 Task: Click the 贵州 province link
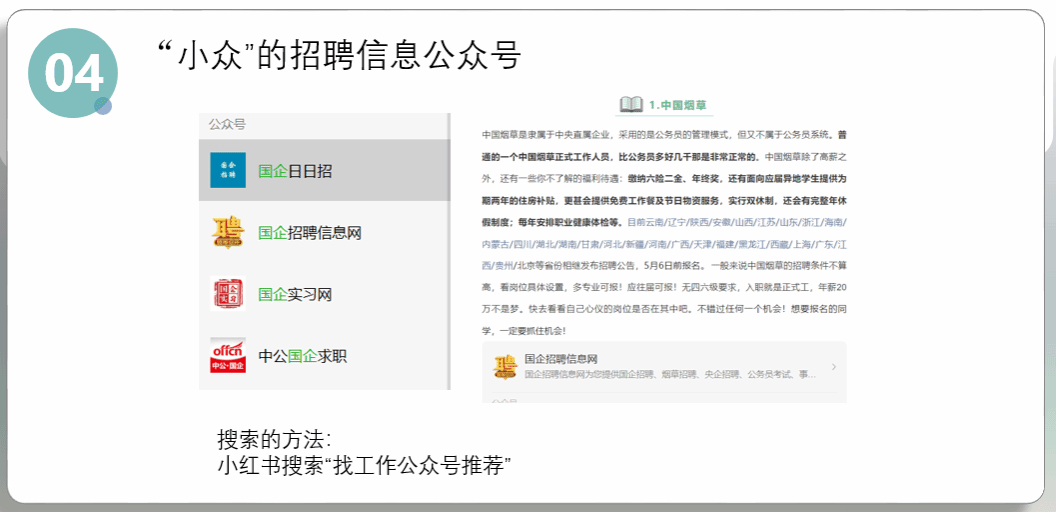500,266
